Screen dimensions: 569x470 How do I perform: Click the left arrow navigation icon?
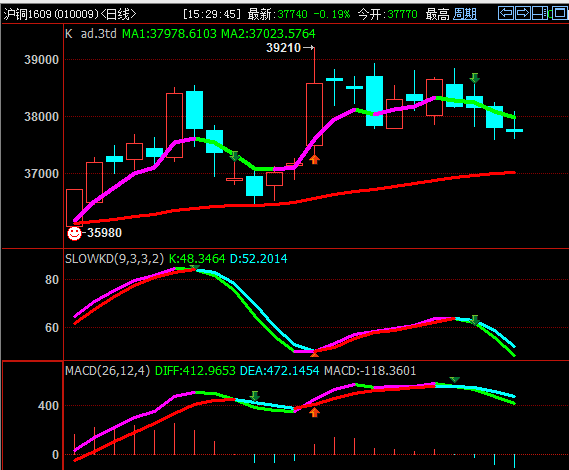[x=506, y=13]
